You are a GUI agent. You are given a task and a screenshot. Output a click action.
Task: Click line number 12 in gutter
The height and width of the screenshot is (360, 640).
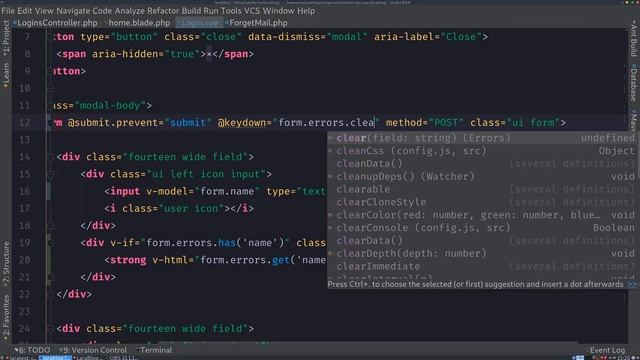pyautogui.click(x=24, y=123)
